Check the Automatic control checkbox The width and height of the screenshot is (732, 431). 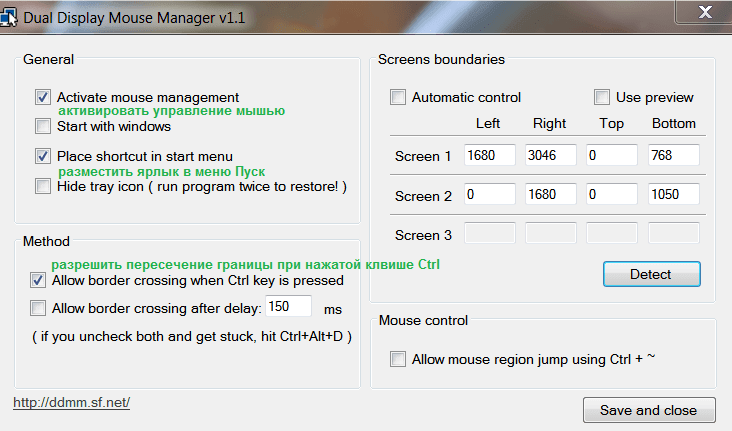pos(398,97)
